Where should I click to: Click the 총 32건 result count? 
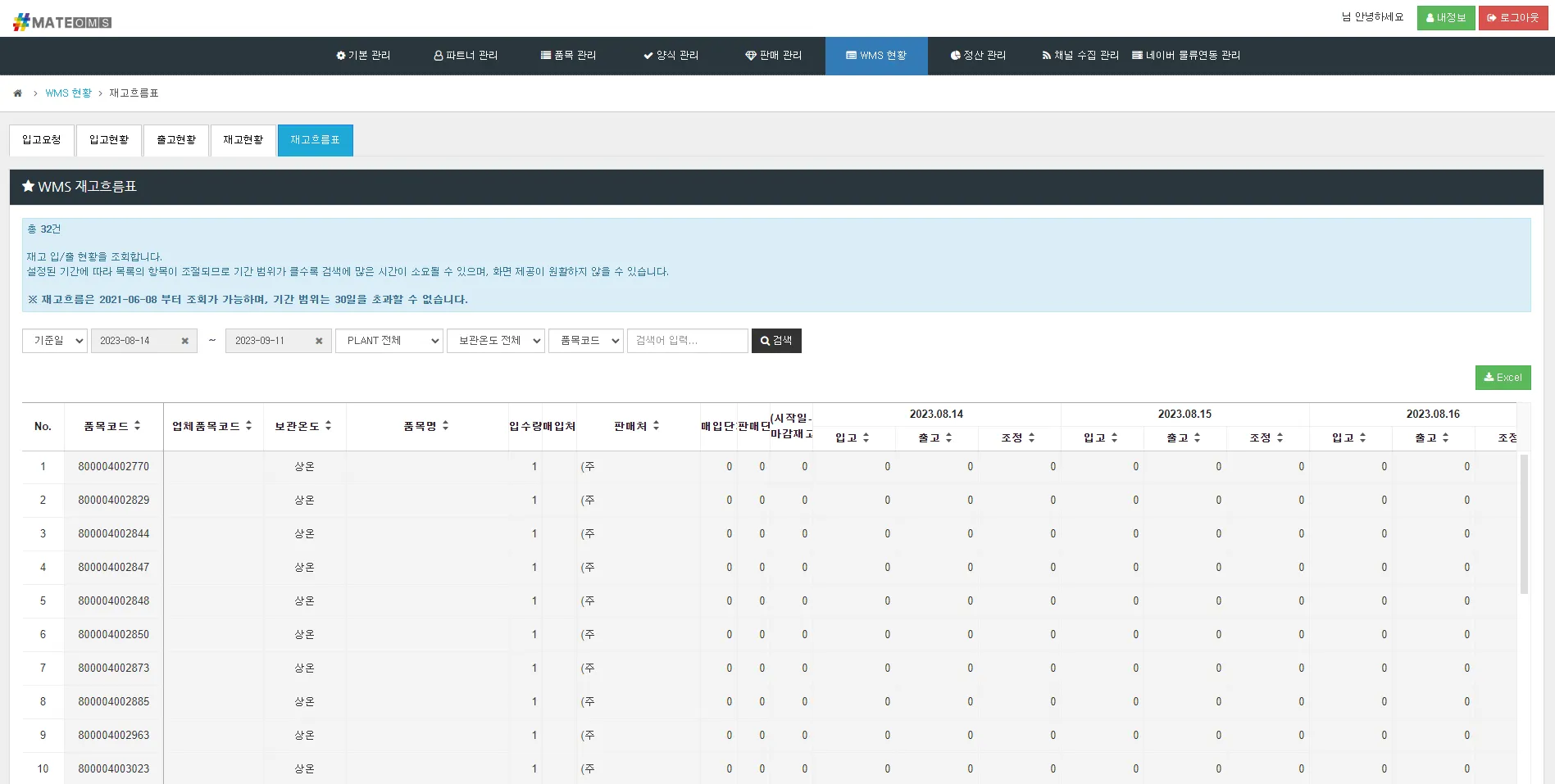coord(44,229)
